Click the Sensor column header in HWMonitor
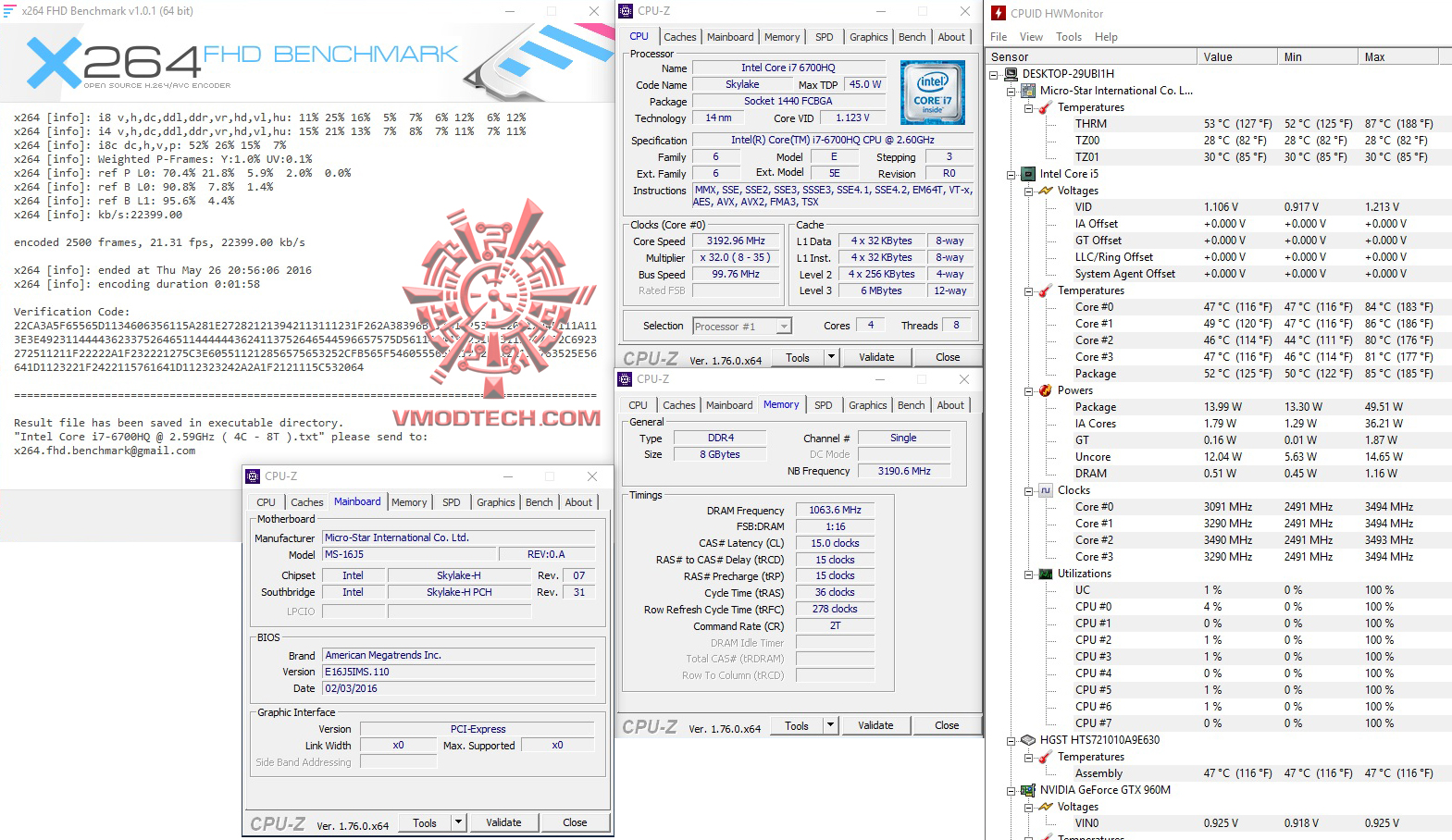Image resolution: width=1452 pixels, height=840 pixels. (x=1092, y=56)
